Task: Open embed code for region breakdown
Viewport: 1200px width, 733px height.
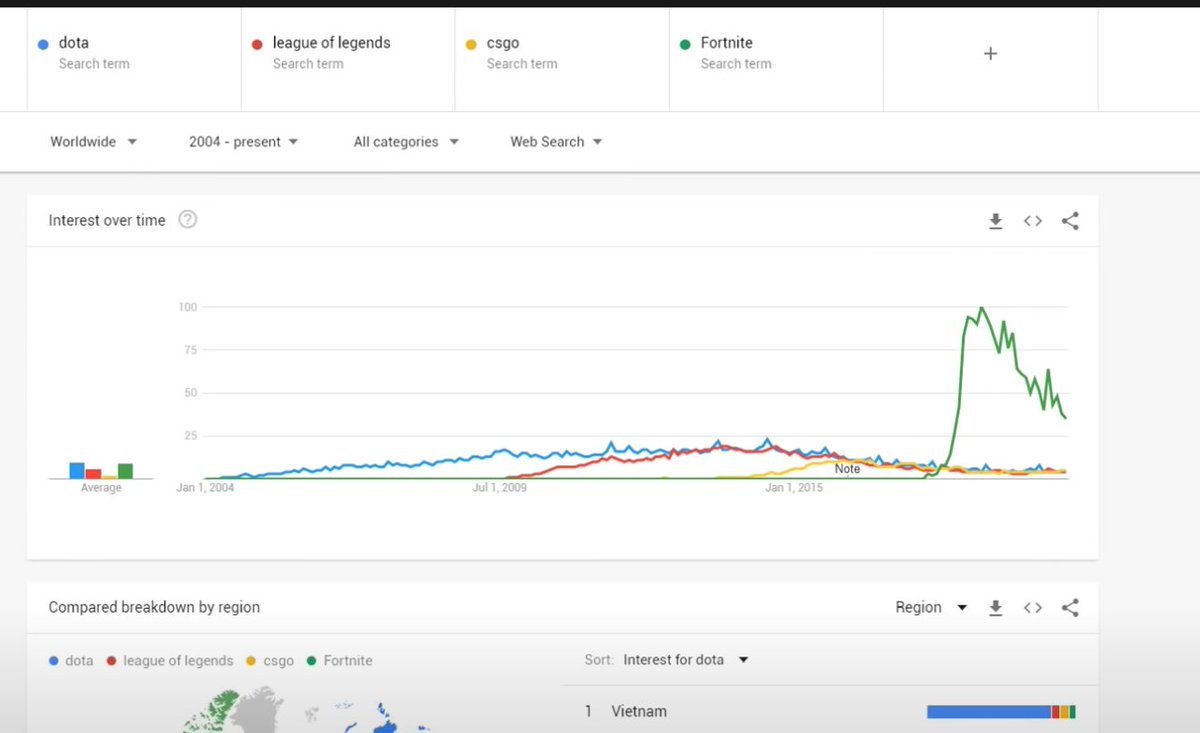Action: point(1033,607)
